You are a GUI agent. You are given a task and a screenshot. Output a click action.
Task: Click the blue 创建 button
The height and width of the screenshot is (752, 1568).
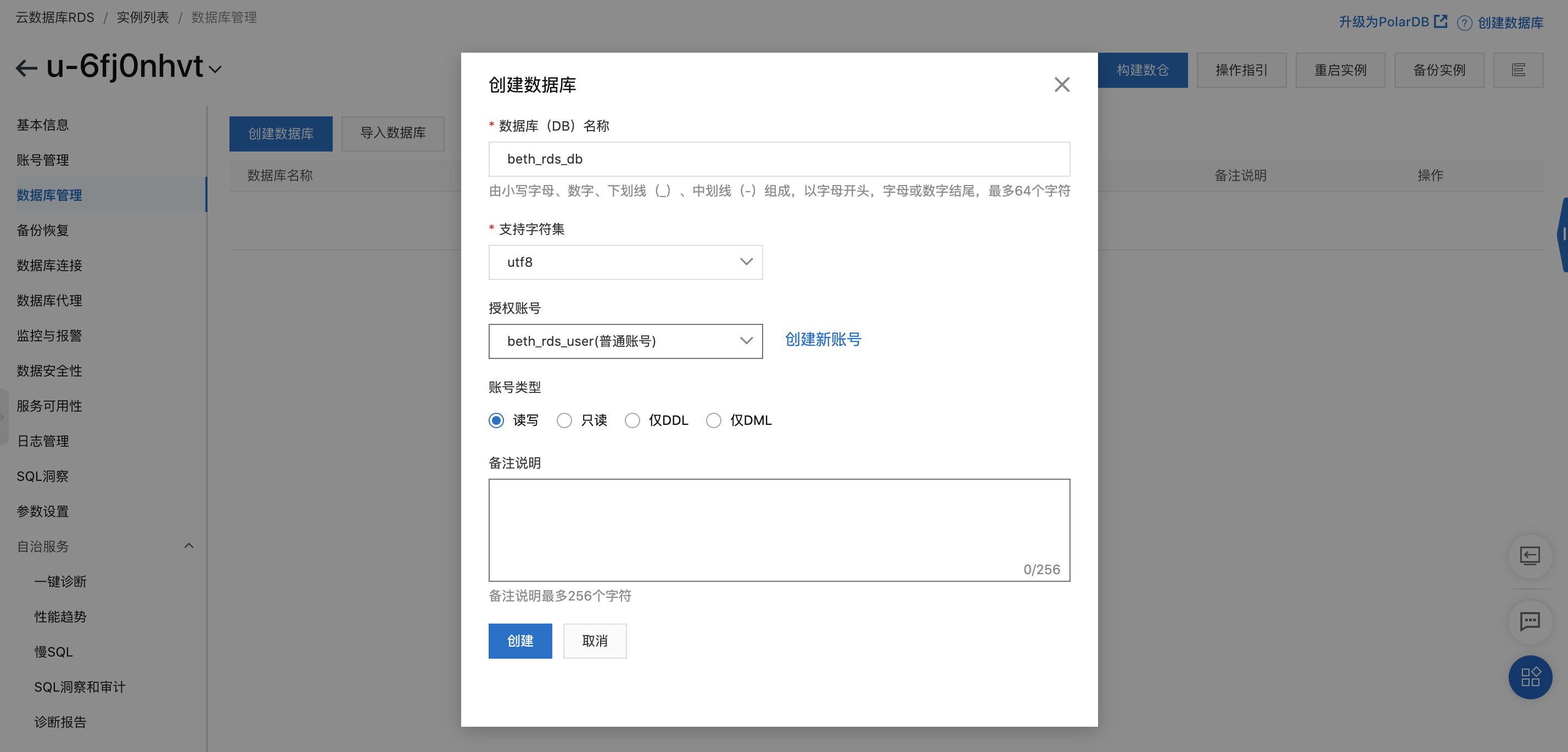(520, 641)
